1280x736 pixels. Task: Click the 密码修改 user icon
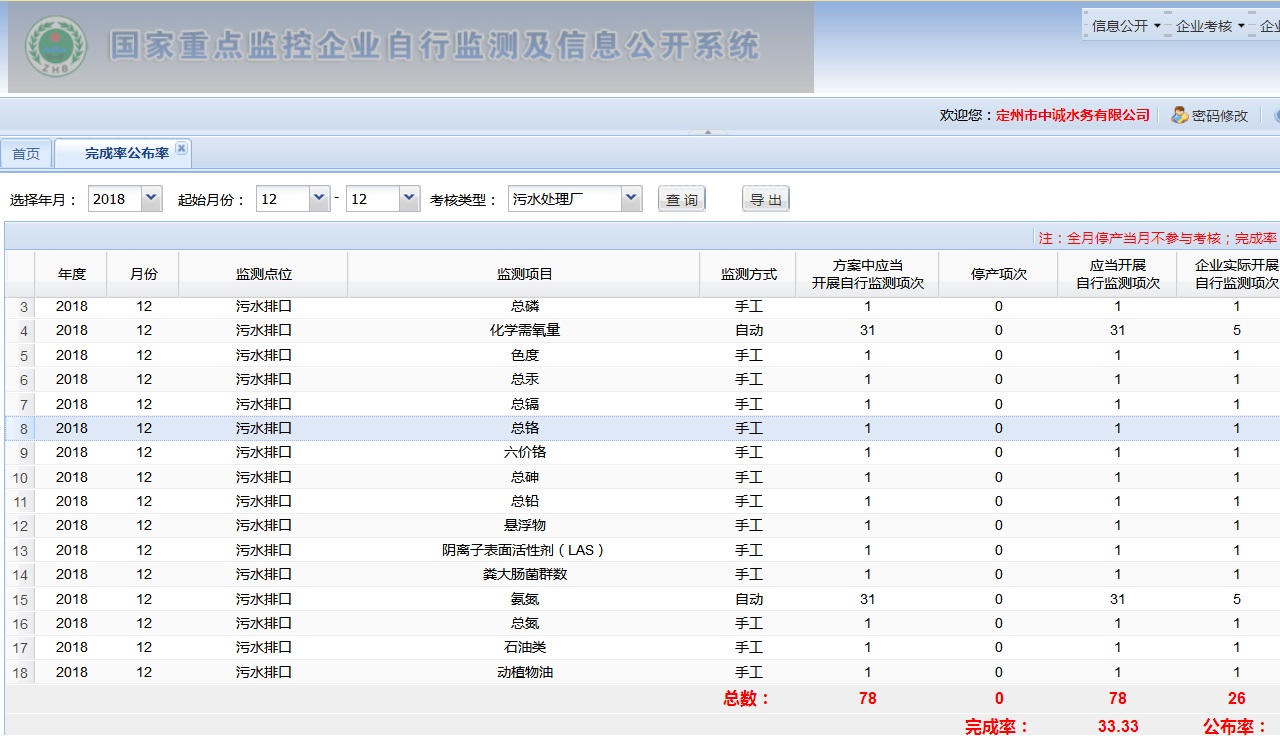(1180, 115)
